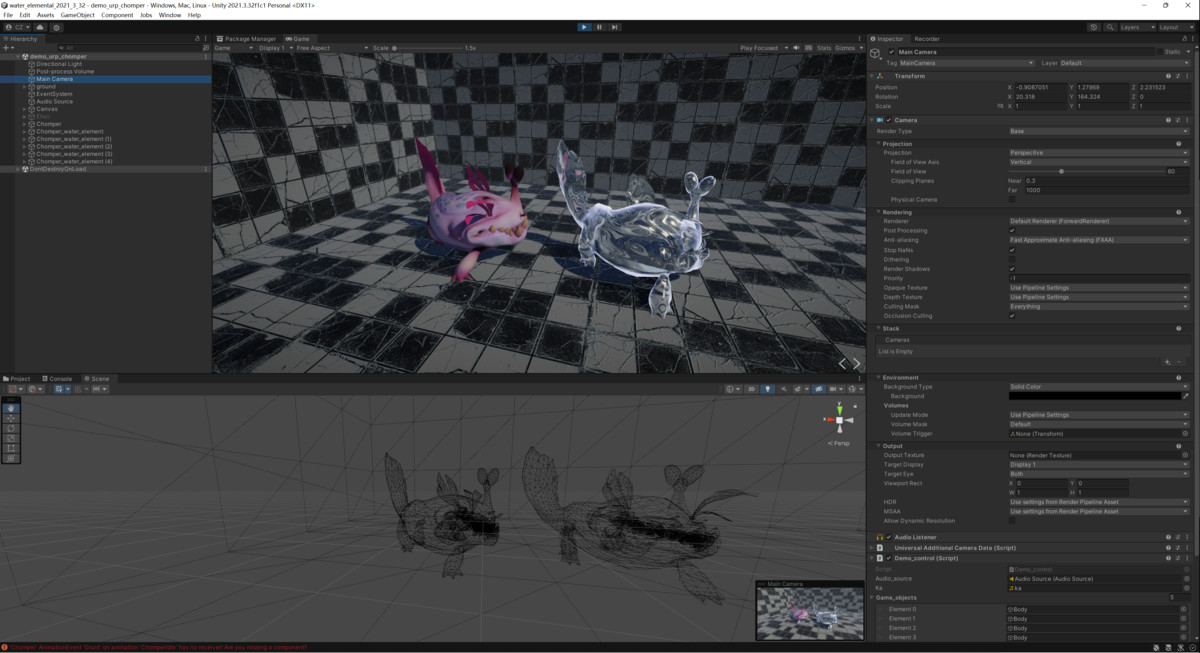Viewport: 1200px width, 653px height.
Task: Open the GameObject menu
Action: tap(78, 15)
